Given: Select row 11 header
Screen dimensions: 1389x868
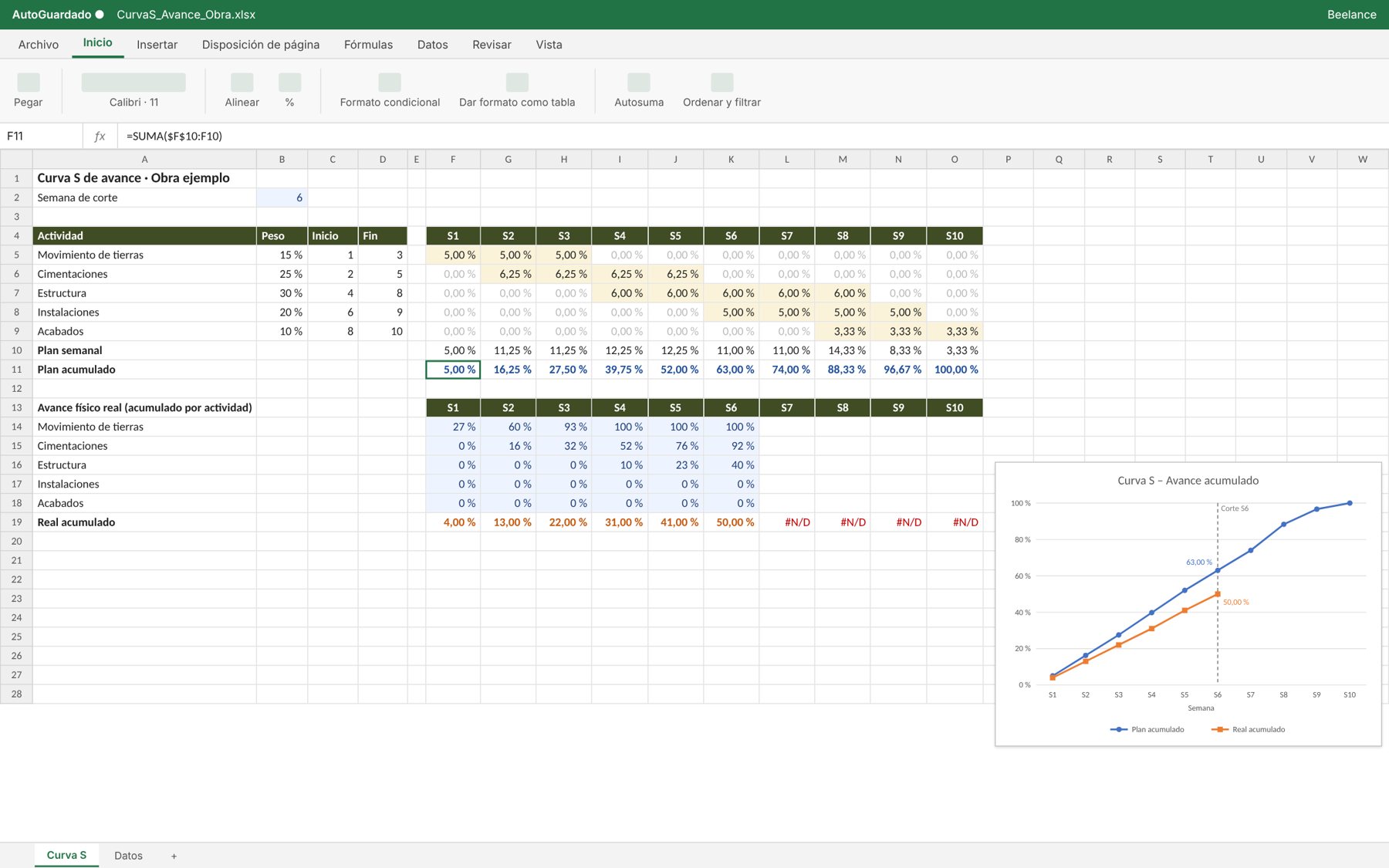Looking at the screenshot, I should click(x=16, y=370).
